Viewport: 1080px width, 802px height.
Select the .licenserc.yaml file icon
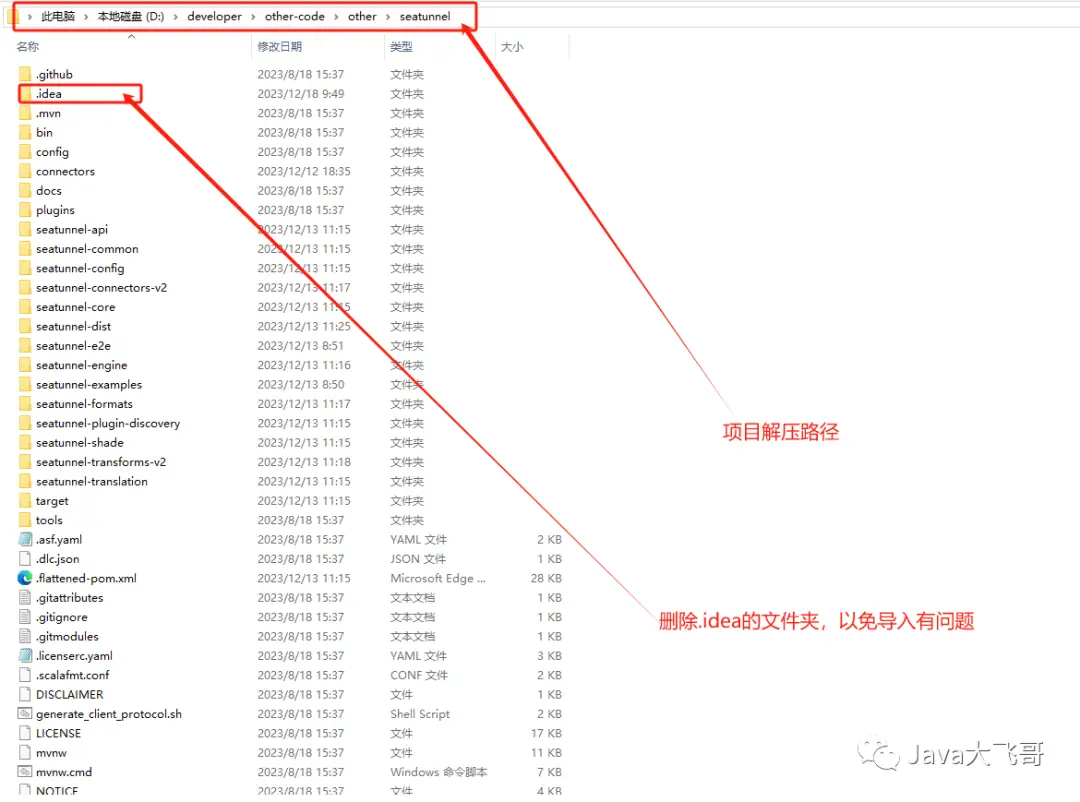click(25, 655)
